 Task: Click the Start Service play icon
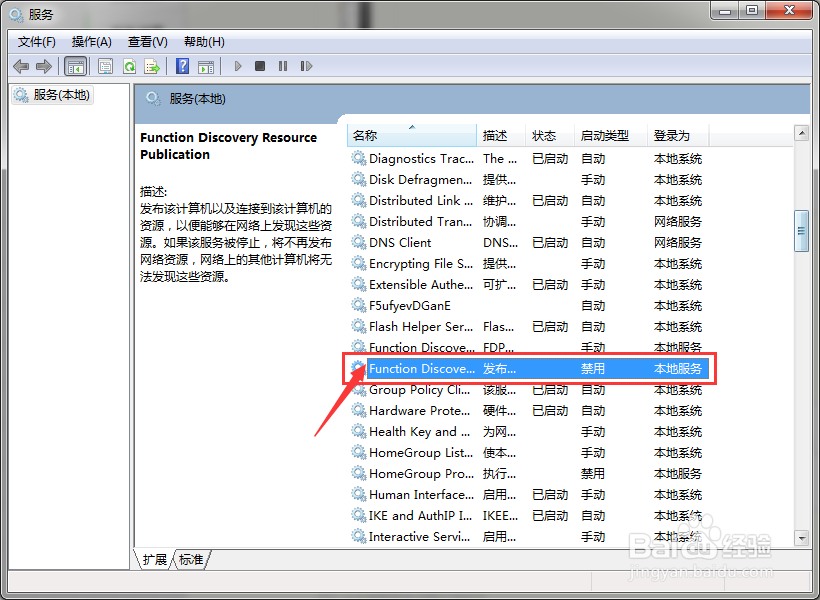[238, 66]
